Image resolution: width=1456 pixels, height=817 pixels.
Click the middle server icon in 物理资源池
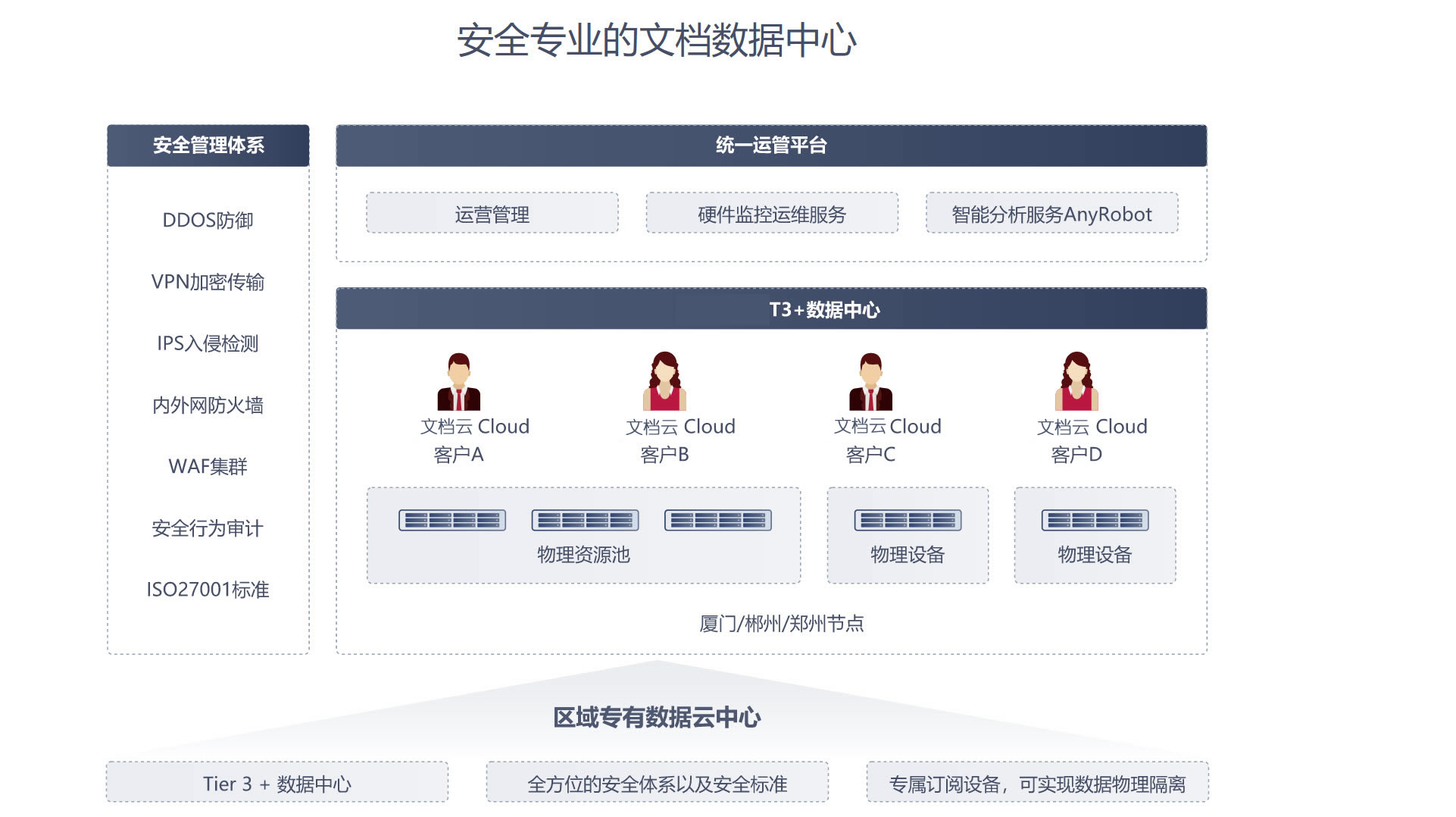(585, 520)
